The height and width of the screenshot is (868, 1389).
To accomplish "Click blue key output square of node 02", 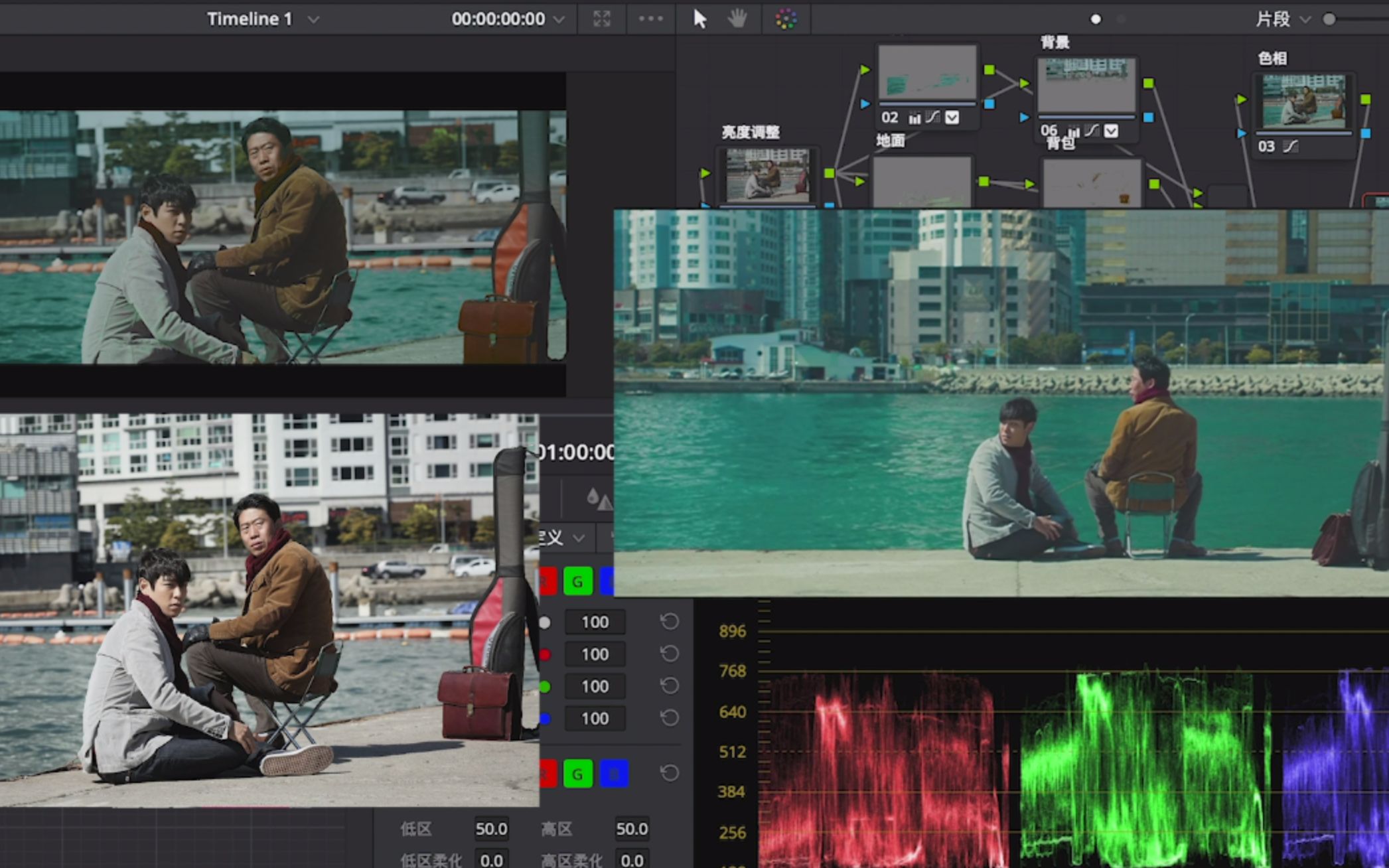I will tap(989, 104).
